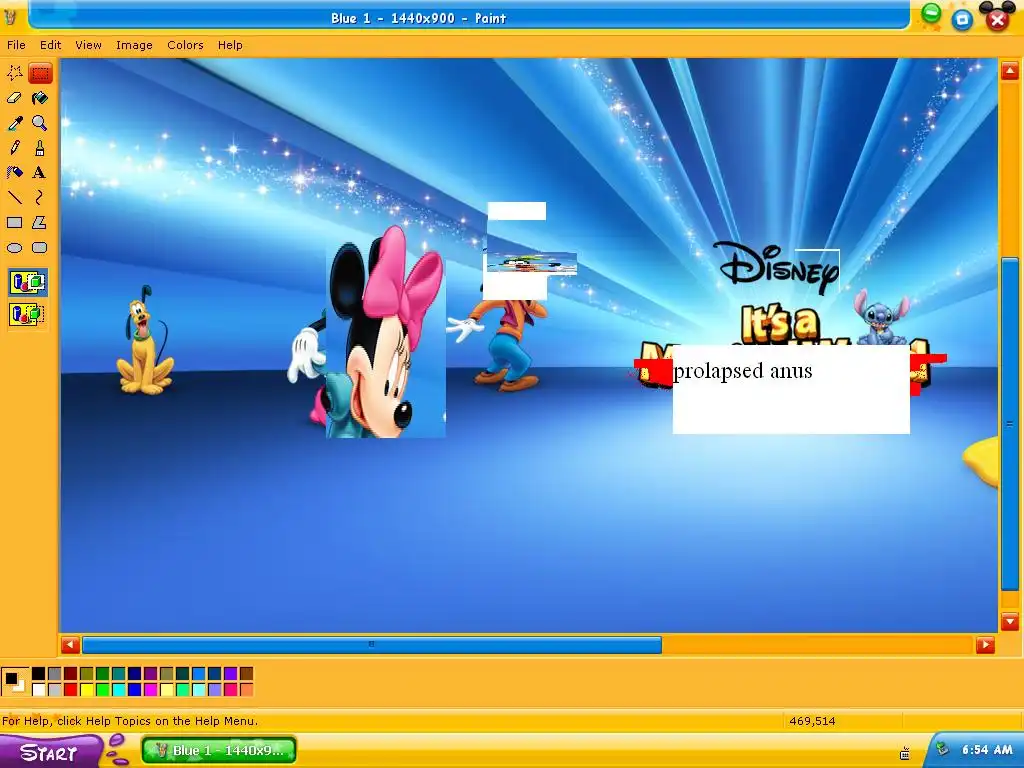Enable opaque selection background option
This screenshot has height=768, width=1024.
click(x=27, y=283)
